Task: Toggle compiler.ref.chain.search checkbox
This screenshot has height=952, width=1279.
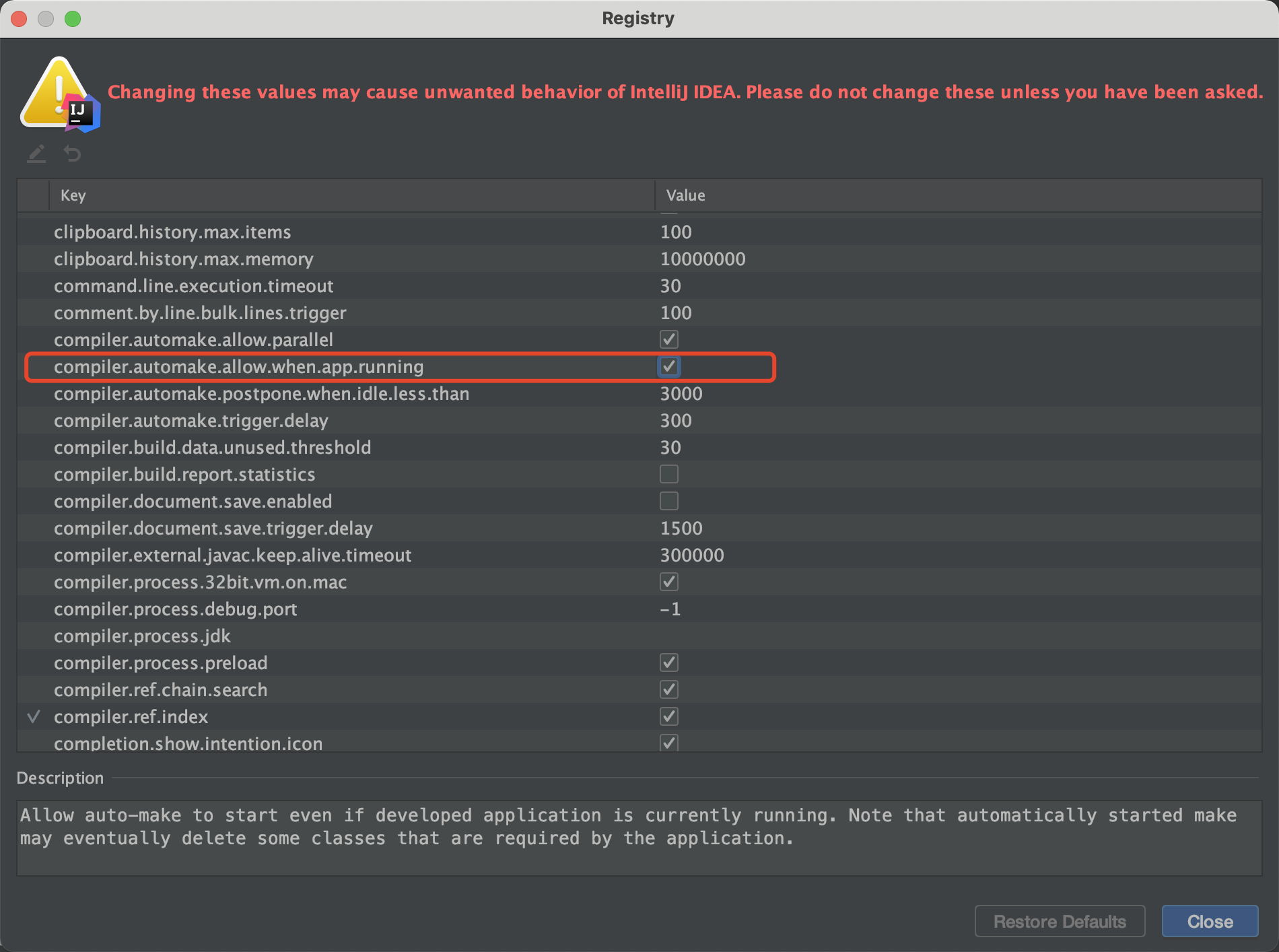Action: click(668, 689)
